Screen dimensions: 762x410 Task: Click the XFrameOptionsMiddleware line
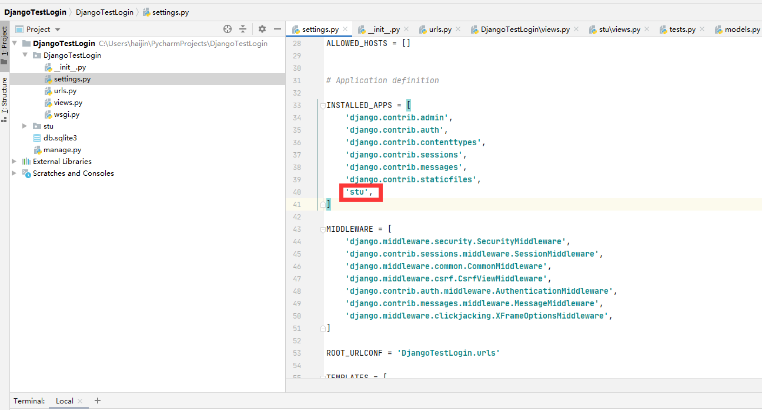[479, 316]
